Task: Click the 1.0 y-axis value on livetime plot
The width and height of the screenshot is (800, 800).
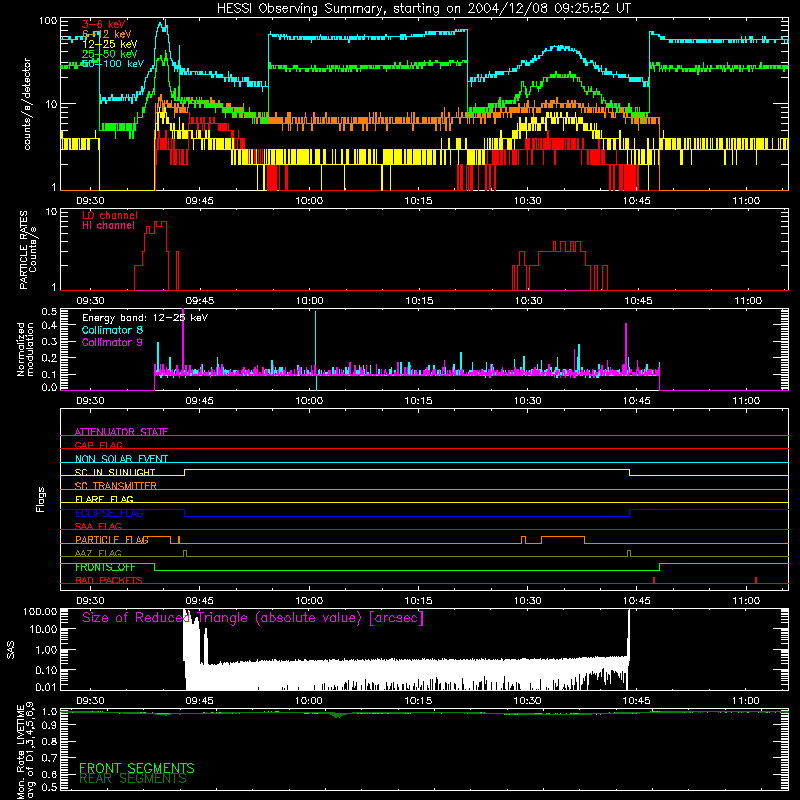Action: [49, 711]
